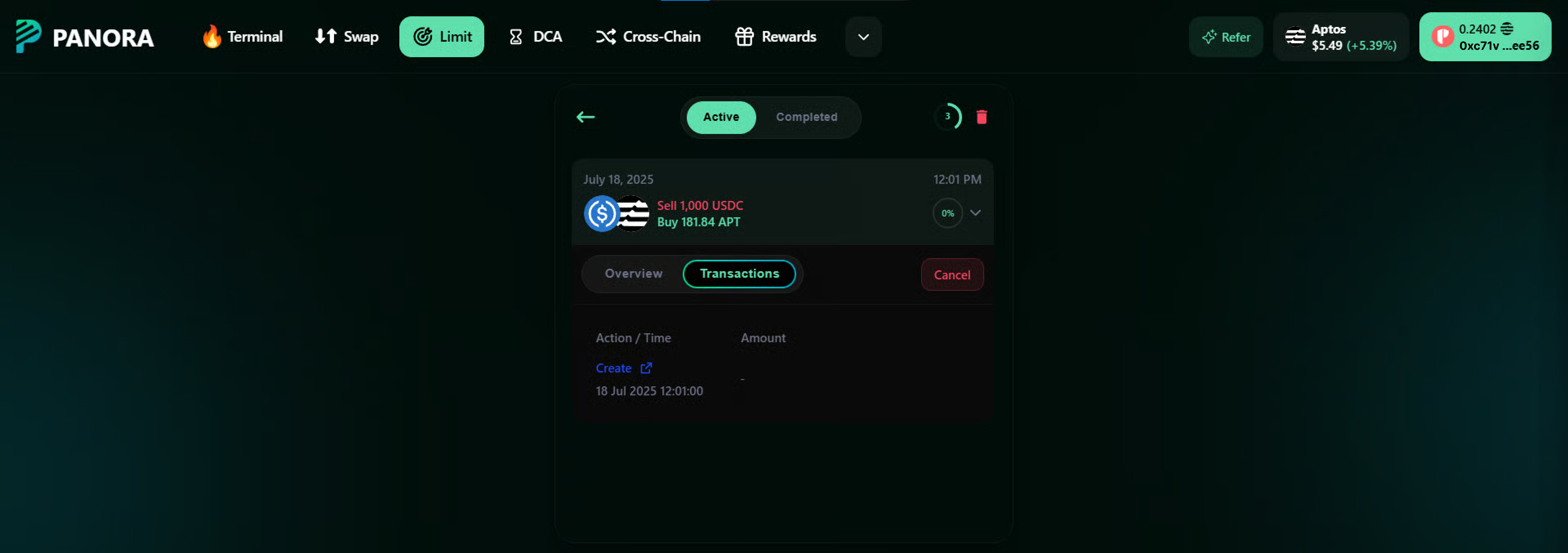Open Create transaction external link icon

pos(646,368)
